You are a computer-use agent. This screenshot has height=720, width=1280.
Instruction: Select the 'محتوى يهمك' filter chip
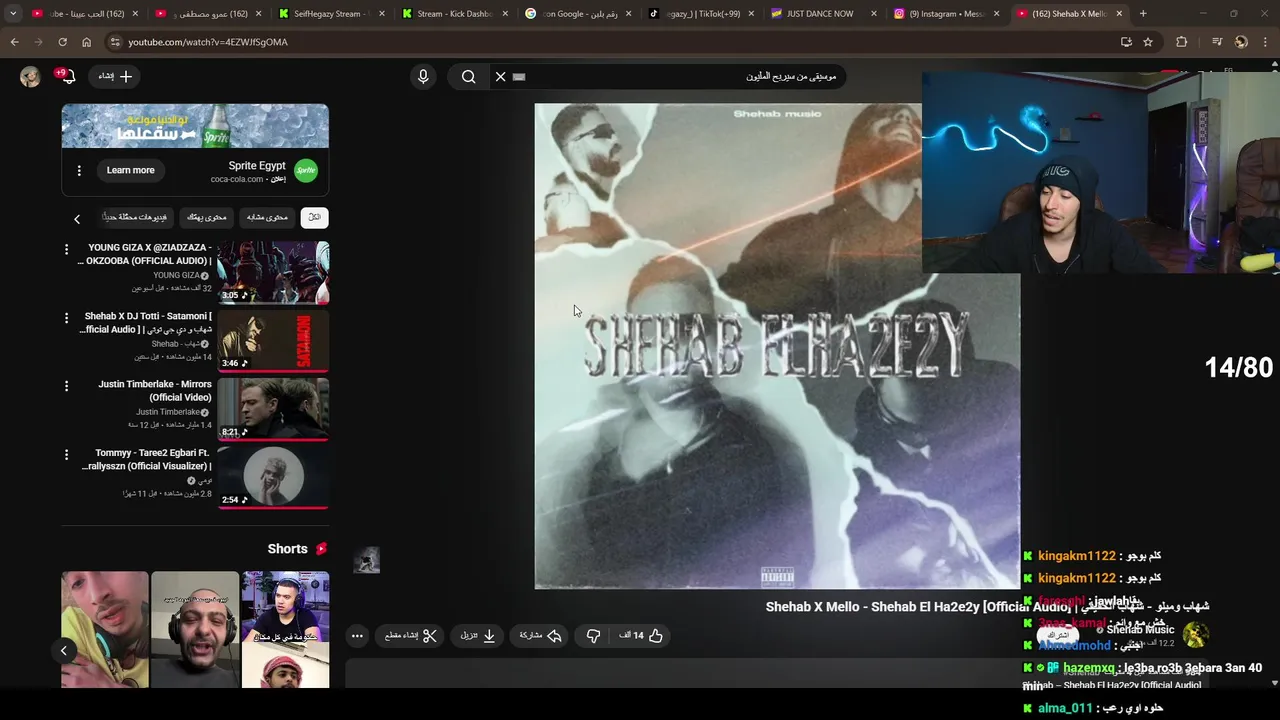coord(207,217)
